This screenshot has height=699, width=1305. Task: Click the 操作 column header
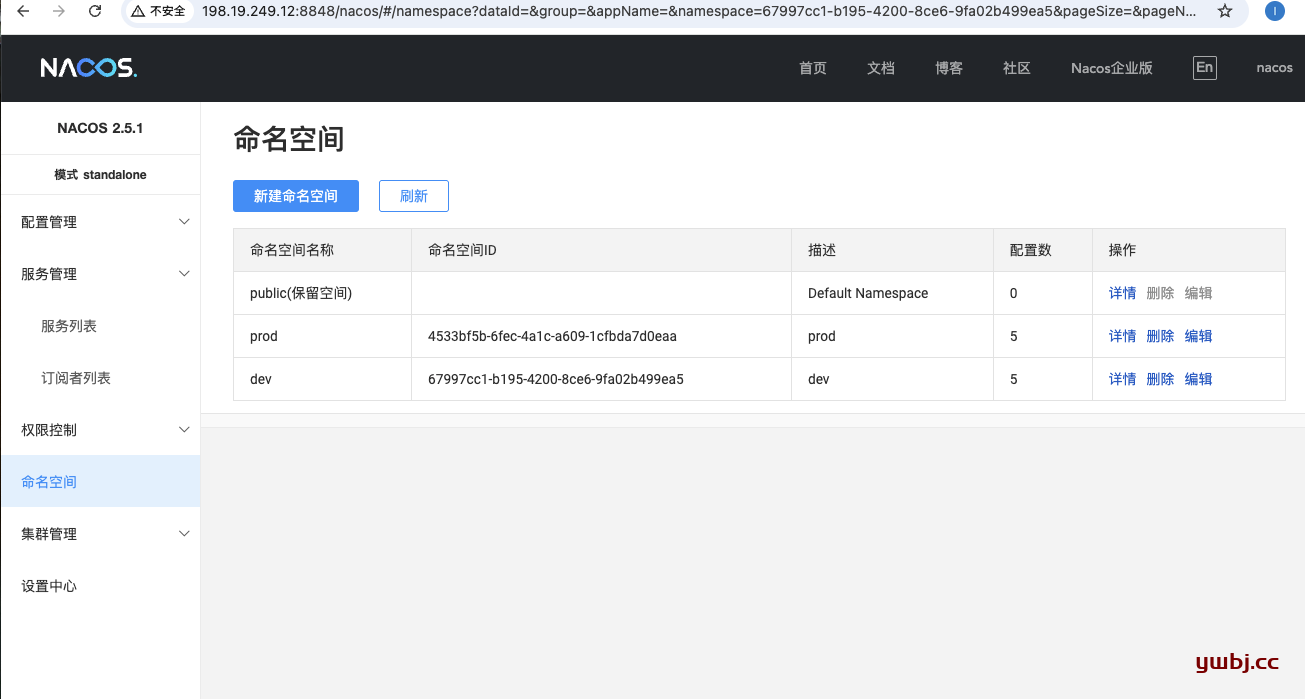click(1189, 250)
